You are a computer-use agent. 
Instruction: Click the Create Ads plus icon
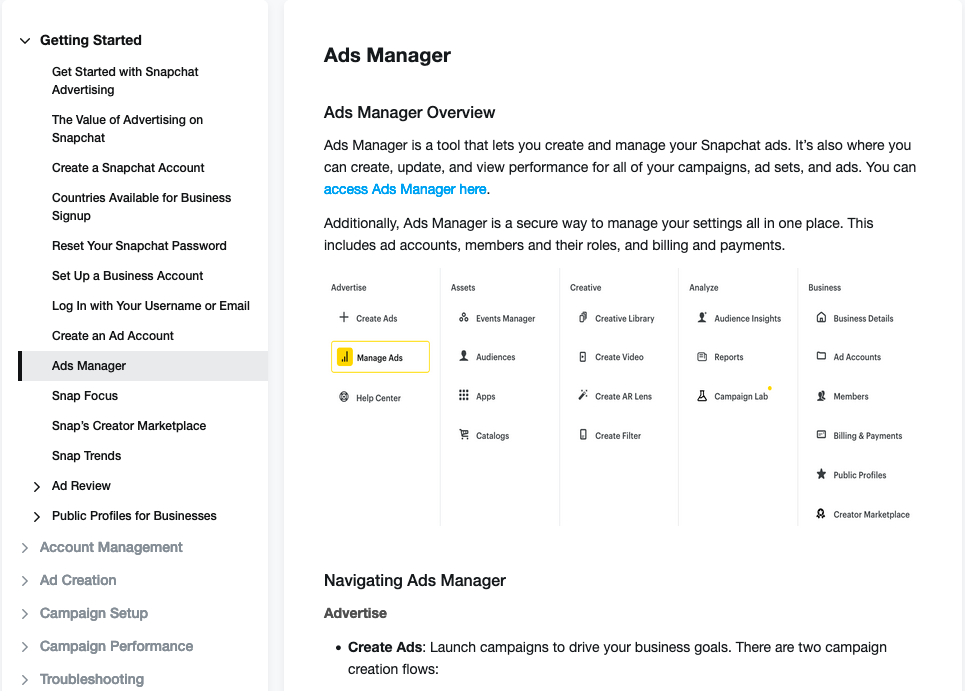pos(343,318)
